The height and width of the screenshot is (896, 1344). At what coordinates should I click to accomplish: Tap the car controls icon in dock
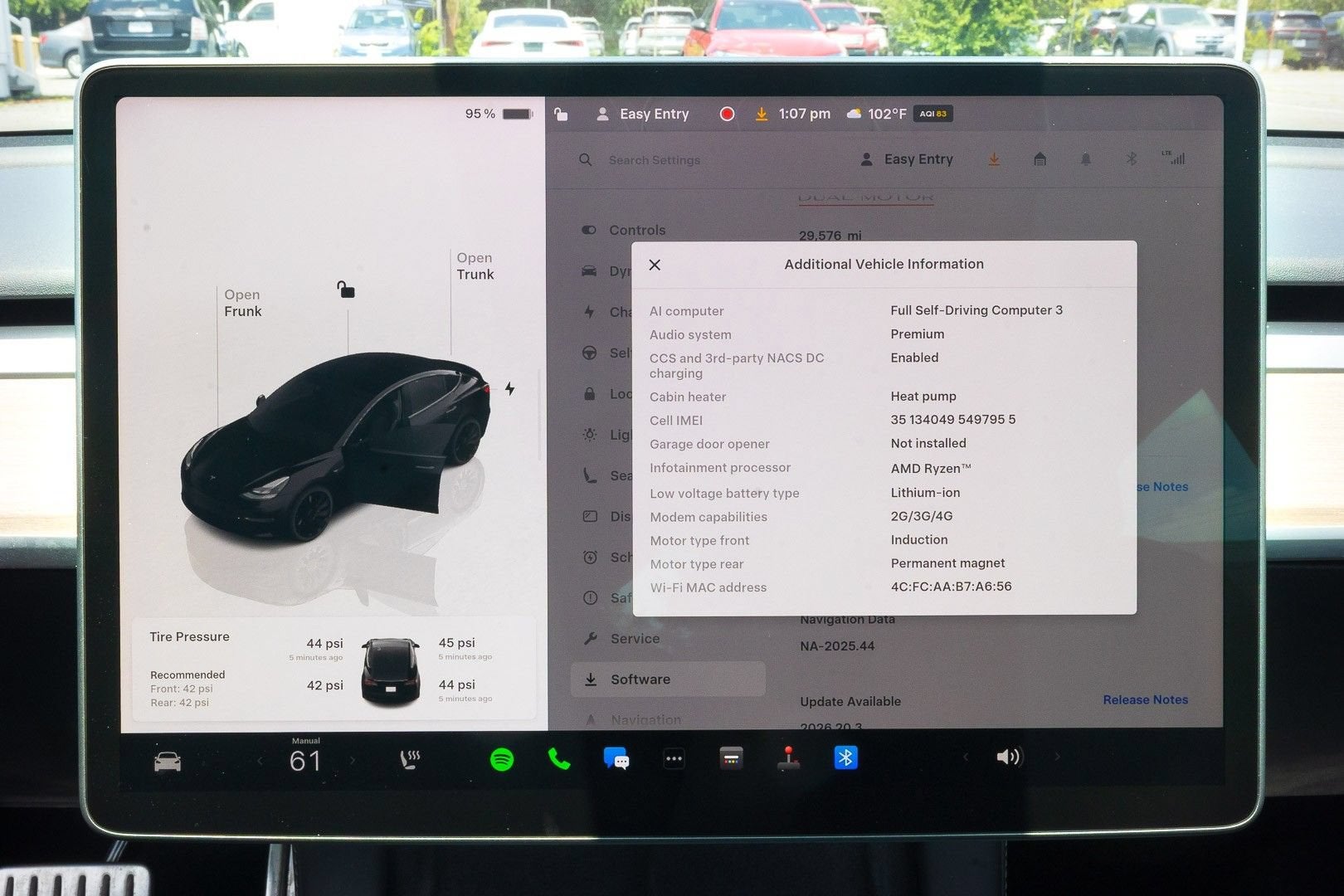(x=168, y=761)
